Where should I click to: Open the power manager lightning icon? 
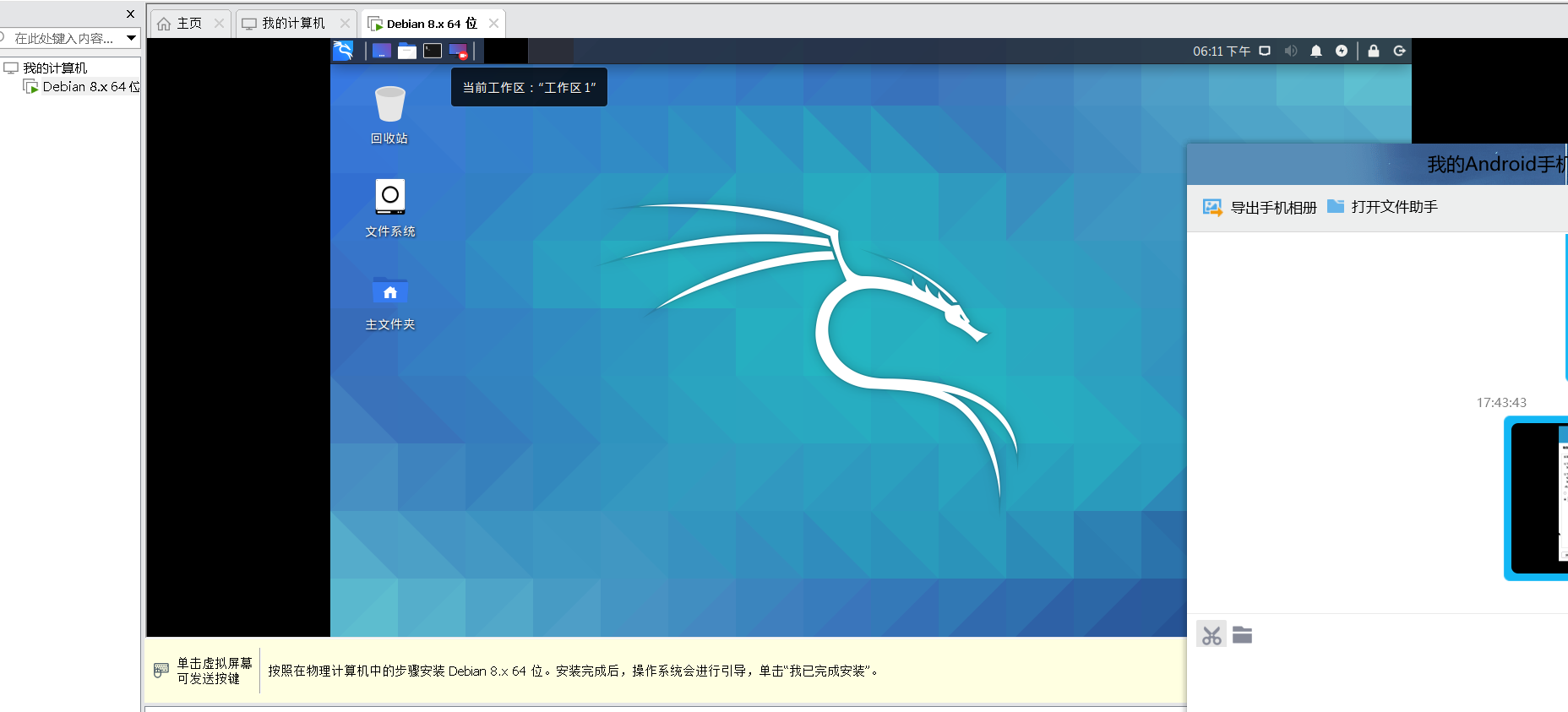click(1342, 51)
